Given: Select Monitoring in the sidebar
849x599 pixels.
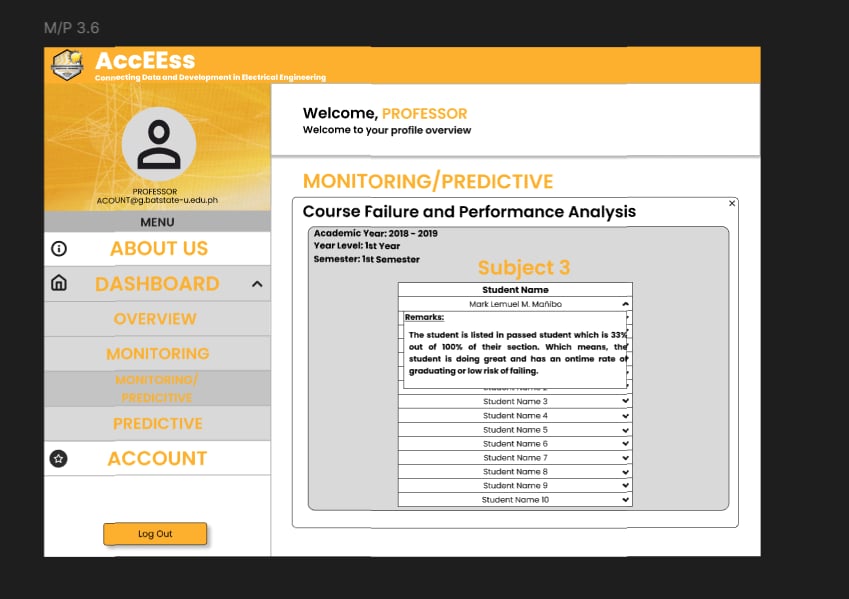Looking at the screenshot, I should 158,354.
